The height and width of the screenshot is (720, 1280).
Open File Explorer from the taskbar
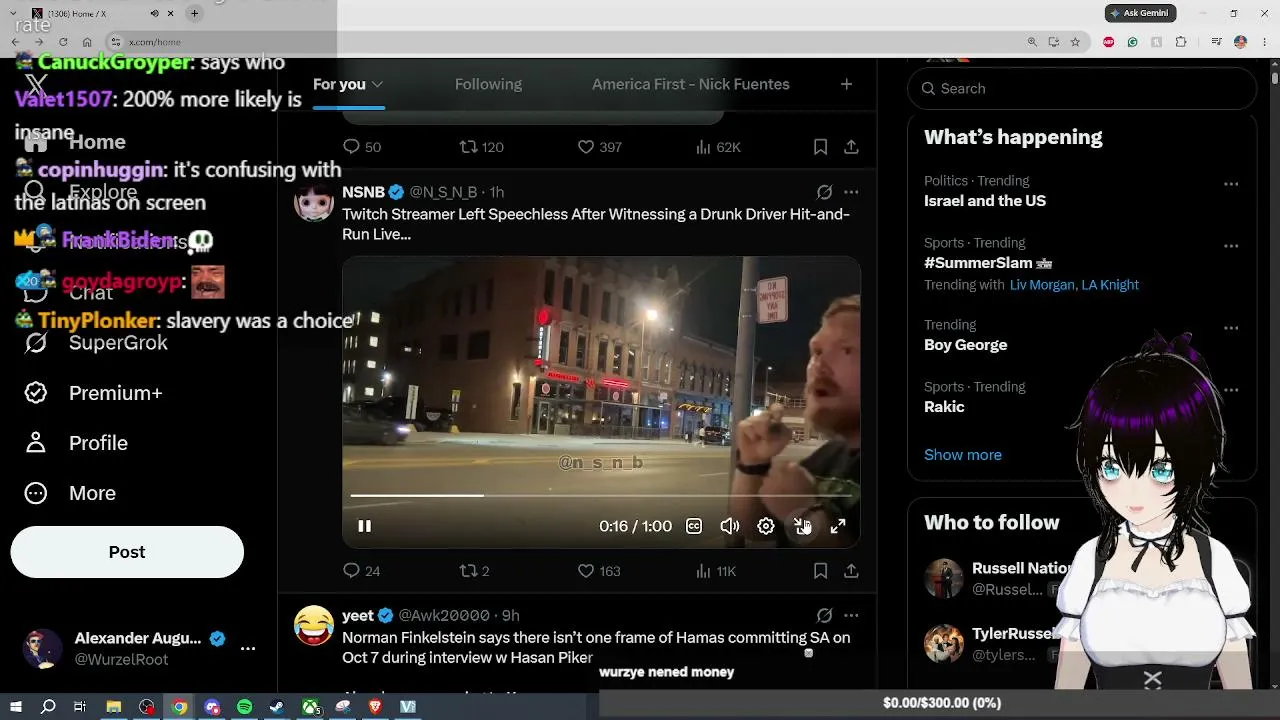[114, 707]
